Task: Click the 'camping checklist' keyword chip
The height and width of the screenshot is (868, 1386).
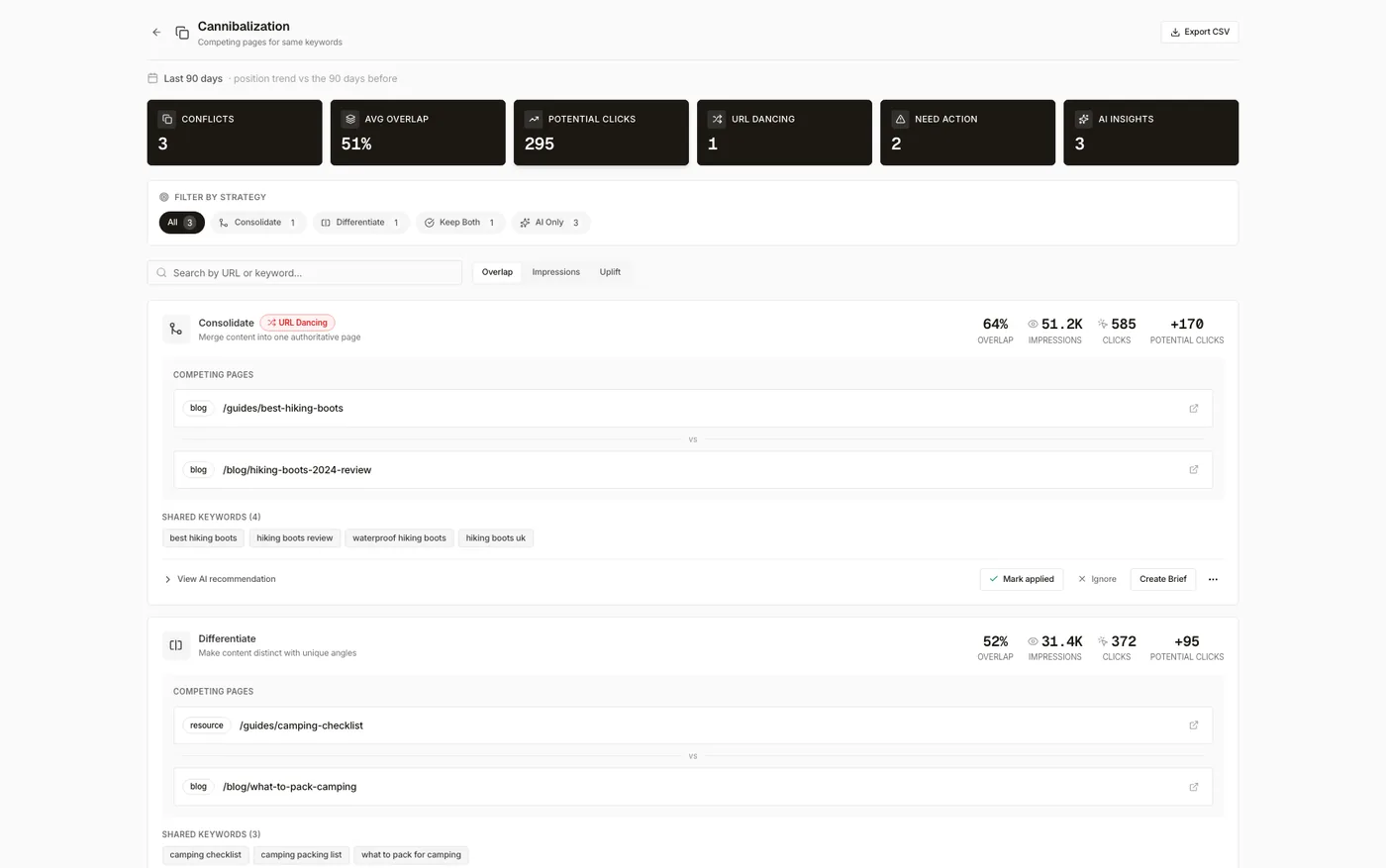Action: [205, 855]
